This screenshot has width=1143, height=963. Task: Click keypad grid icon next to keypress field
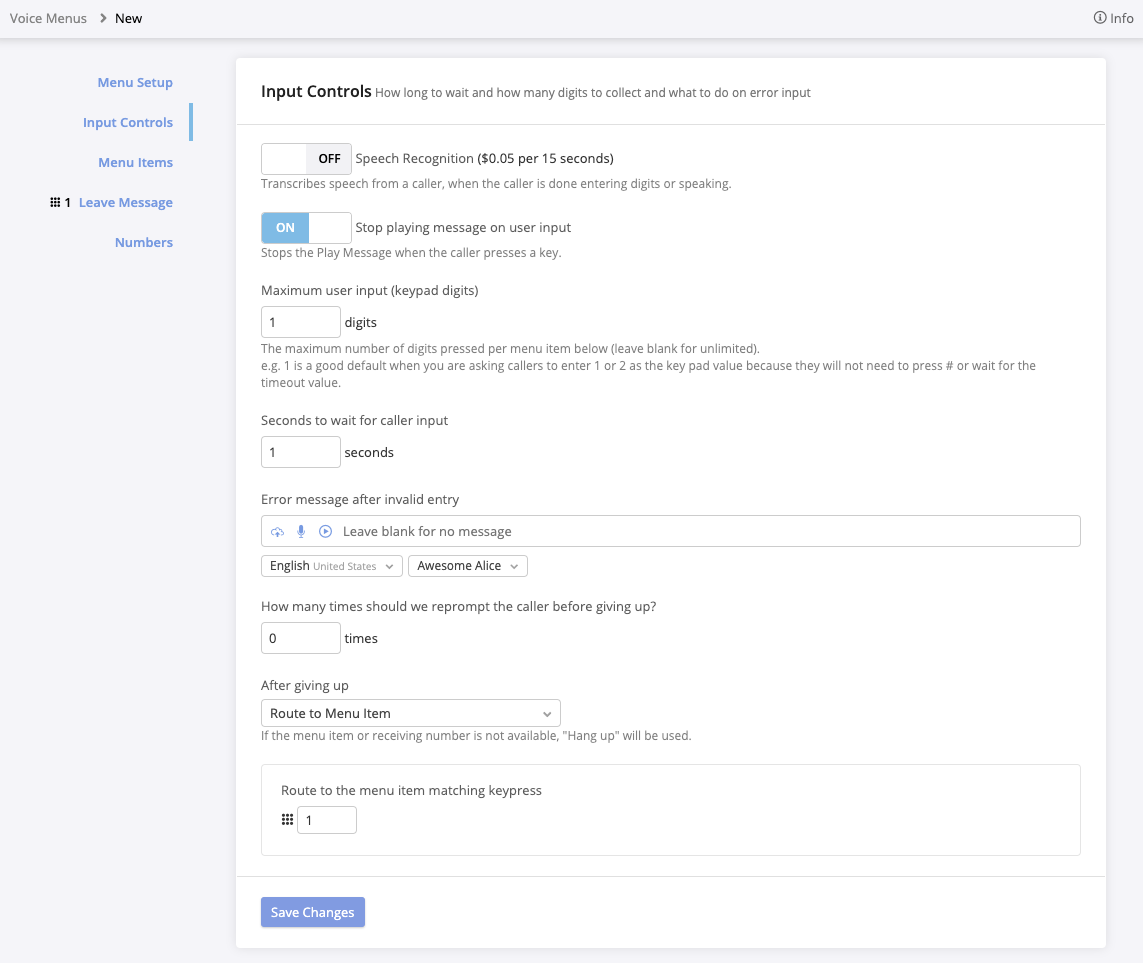287,820
